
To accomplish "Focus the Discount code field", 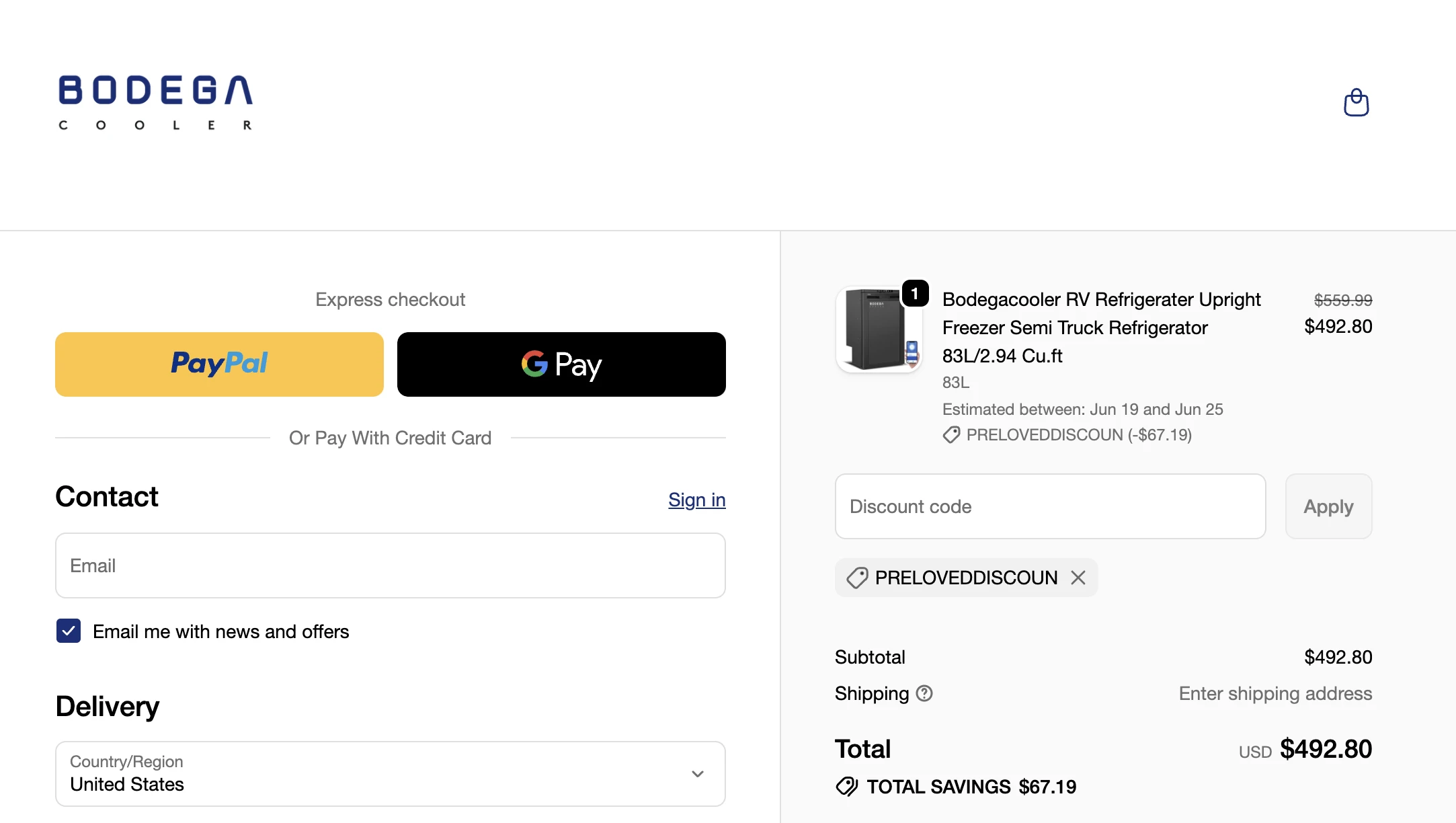I will (1051, 506).
